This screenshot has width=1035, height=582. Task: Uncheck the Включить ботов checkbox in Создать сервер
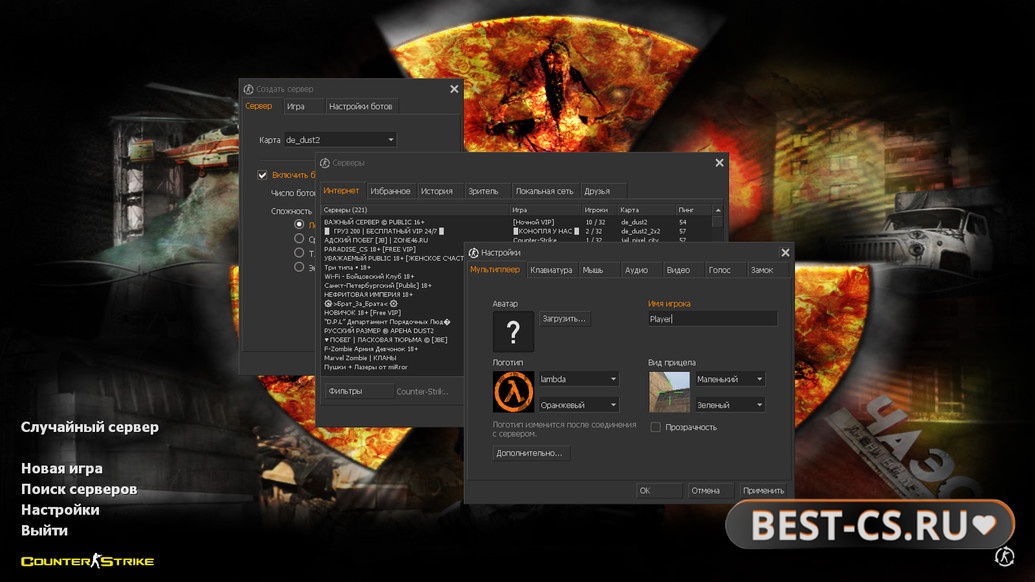pos(262,175)
